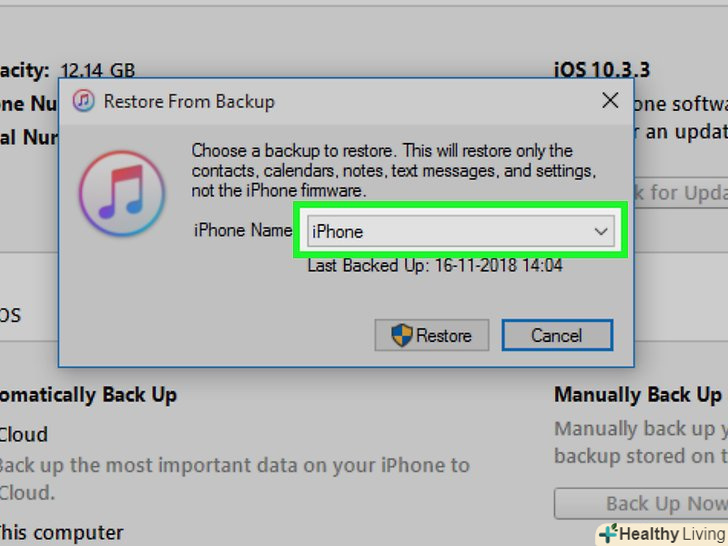Click the shield icon on the Restore button
This screenshot has height=546, width=728.
pos(402,335)
